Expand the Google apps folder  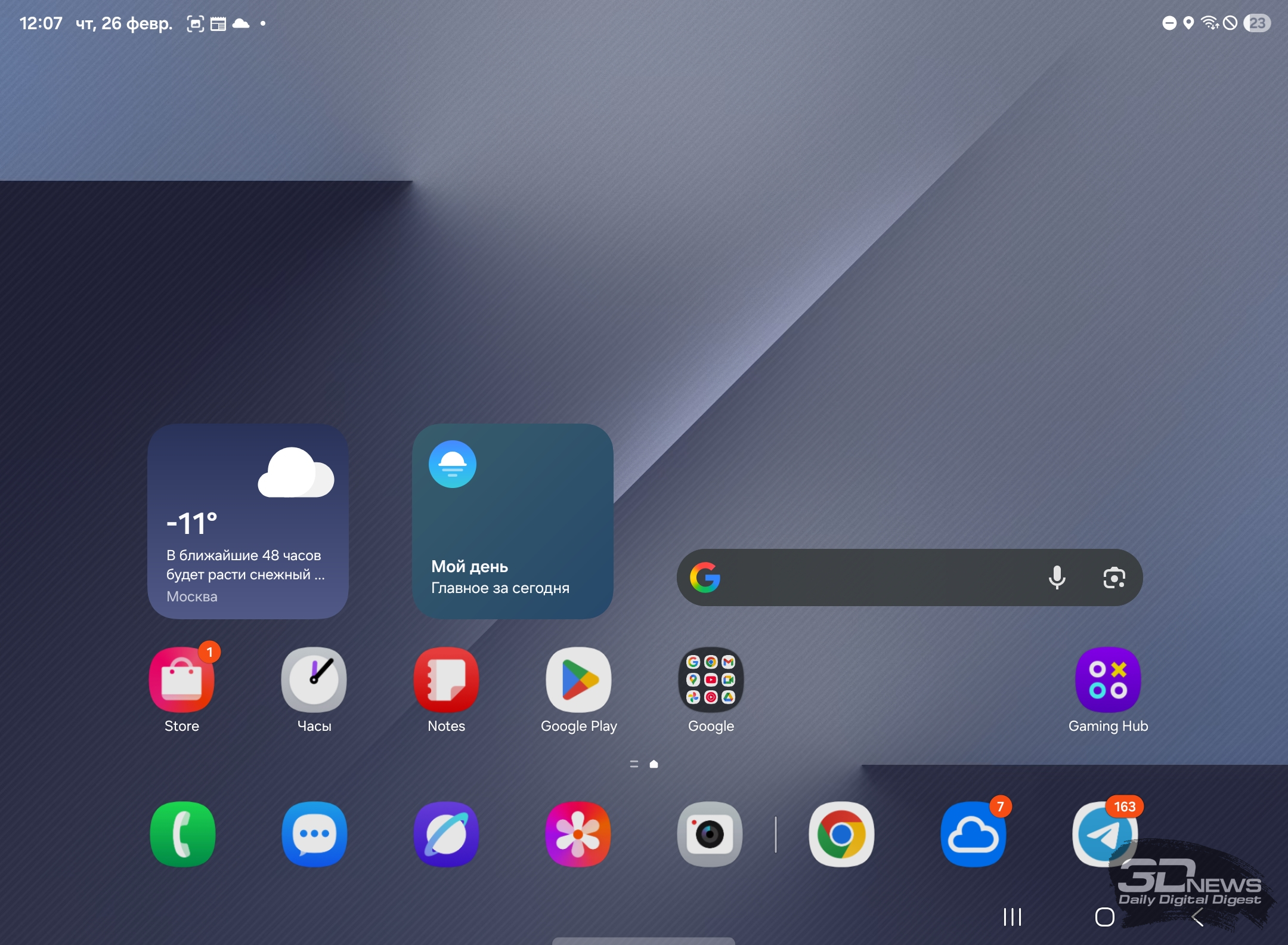(x=711, y=680)
